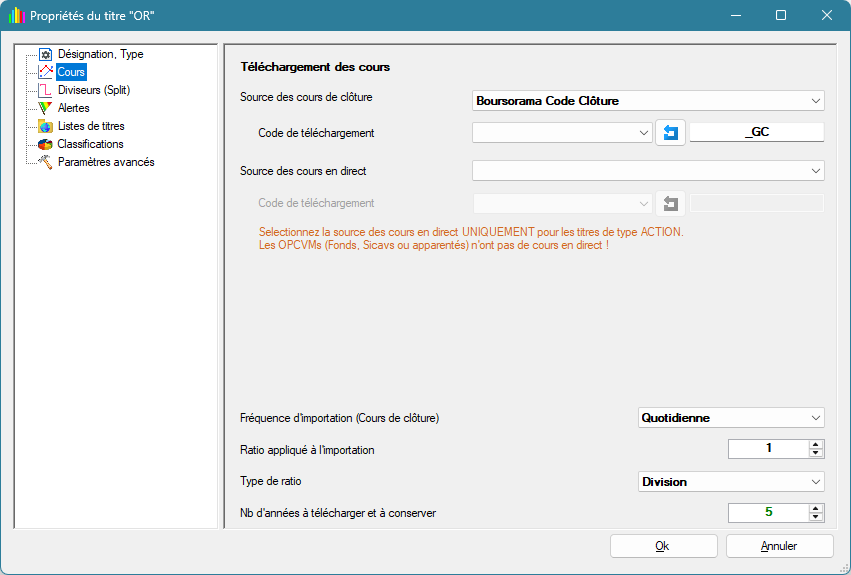Increase the Ratio appliqué à l'importation value
The height and width of the screenshot is (575, 851).
coord(816,445)
